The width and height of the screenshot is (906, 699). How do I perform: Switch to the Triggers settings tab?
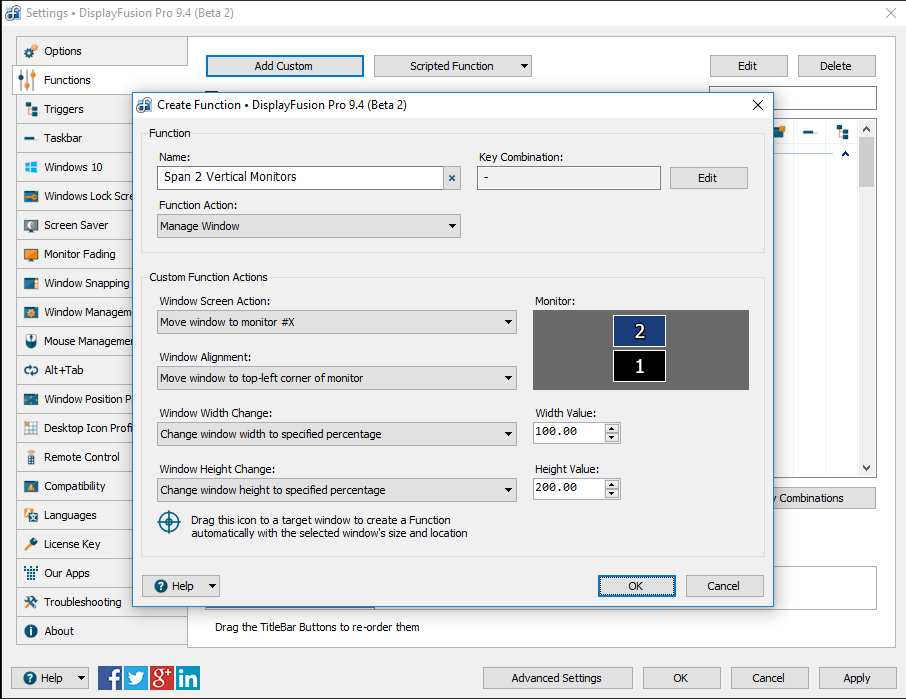tap(64, 109)
